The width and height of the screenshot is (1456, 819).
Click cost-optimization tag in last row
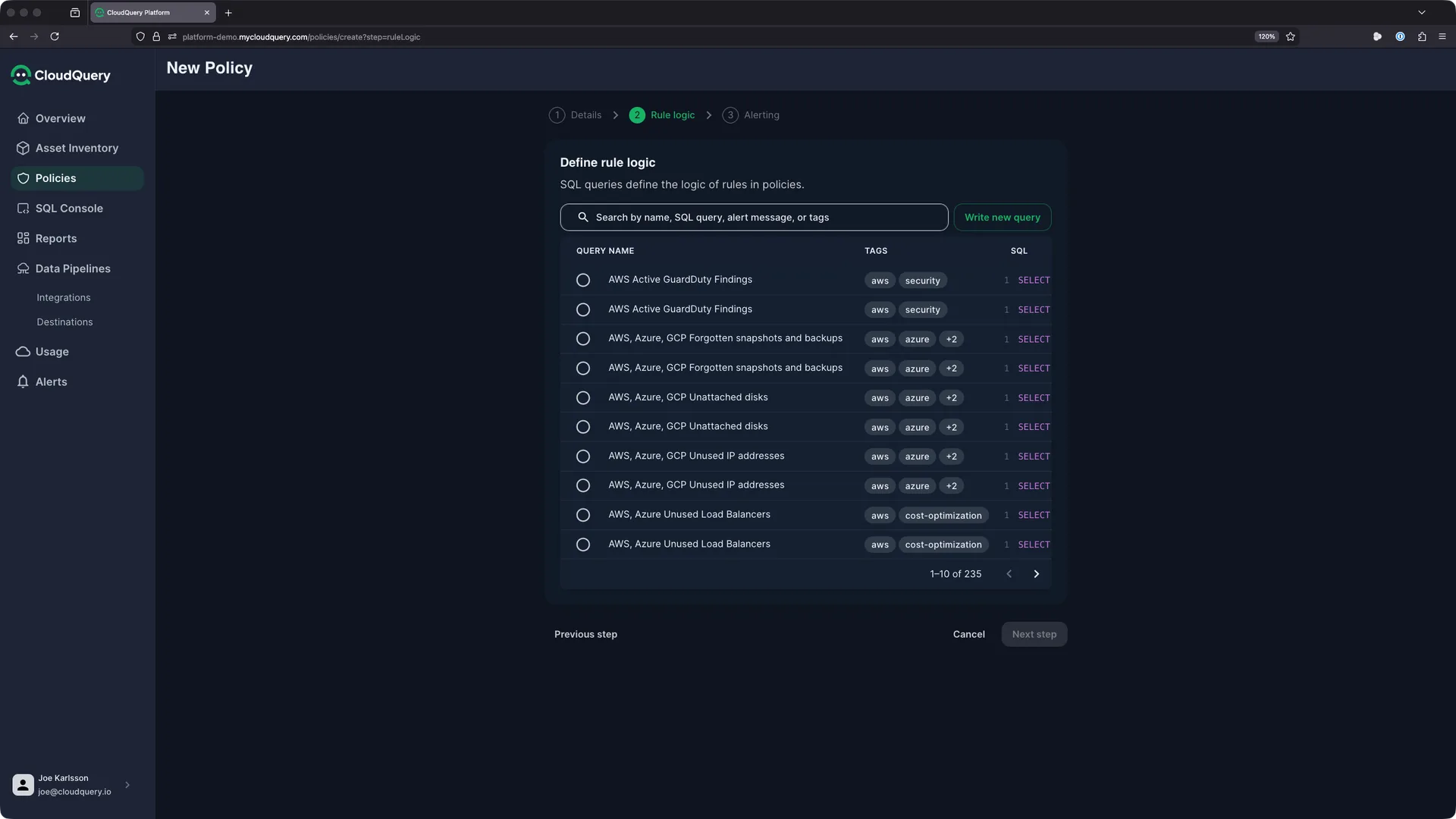click(943, 544)
